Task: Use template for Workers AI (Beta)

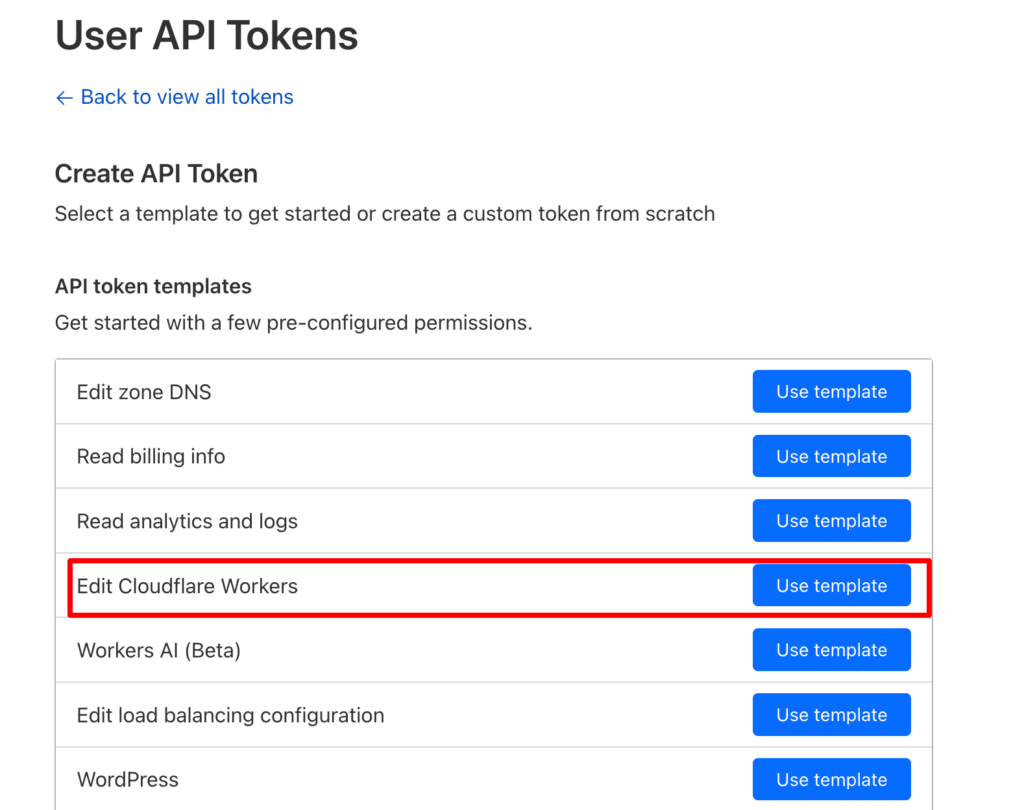Action: tap(831, 650)
